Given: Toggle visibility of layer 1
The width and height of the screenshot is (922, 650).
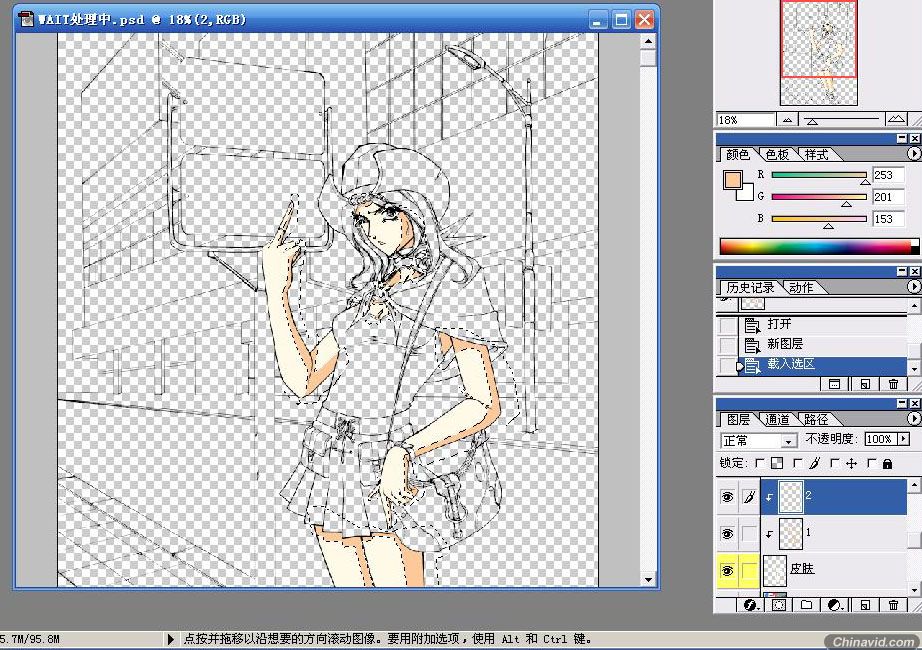Looking at the screenshot, I should point(727,534).
